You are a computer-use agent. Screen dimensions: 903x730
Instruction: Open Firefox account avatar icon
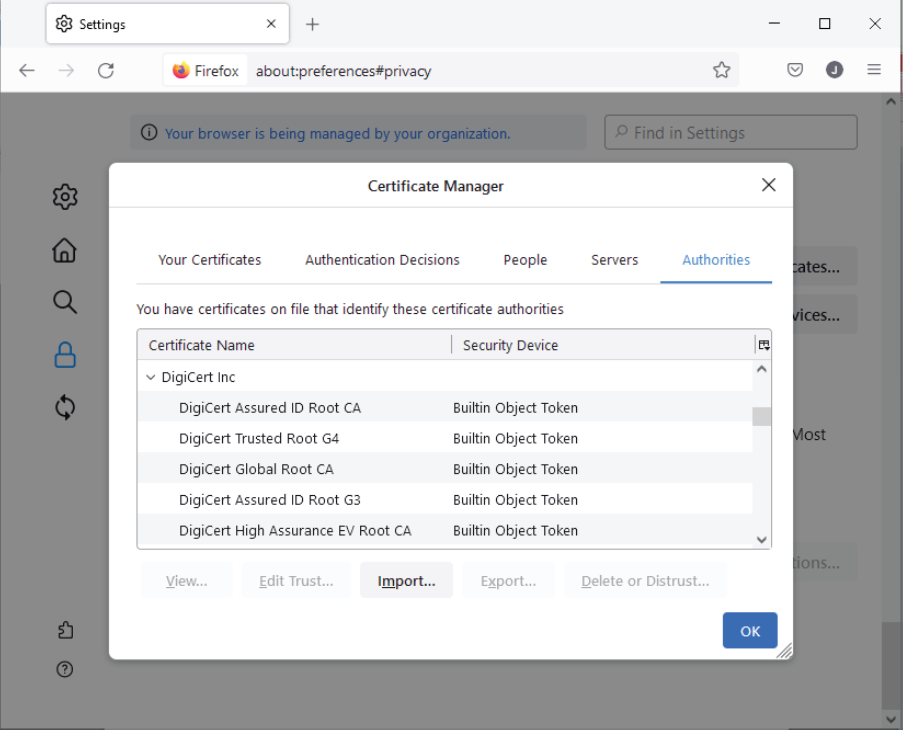pos(834,70)
